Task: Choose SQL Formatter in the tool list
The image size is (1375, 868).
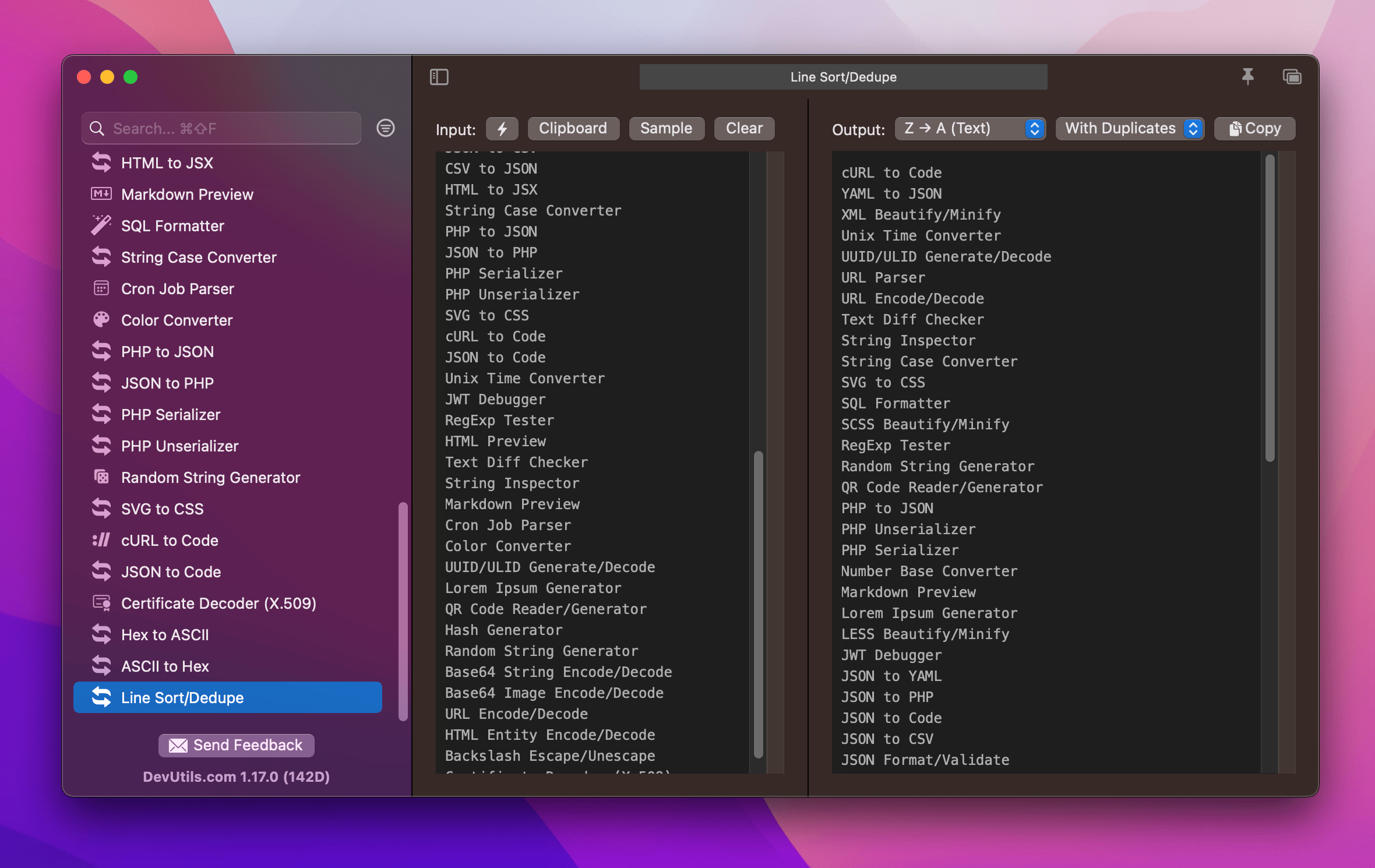Action: 227,225
